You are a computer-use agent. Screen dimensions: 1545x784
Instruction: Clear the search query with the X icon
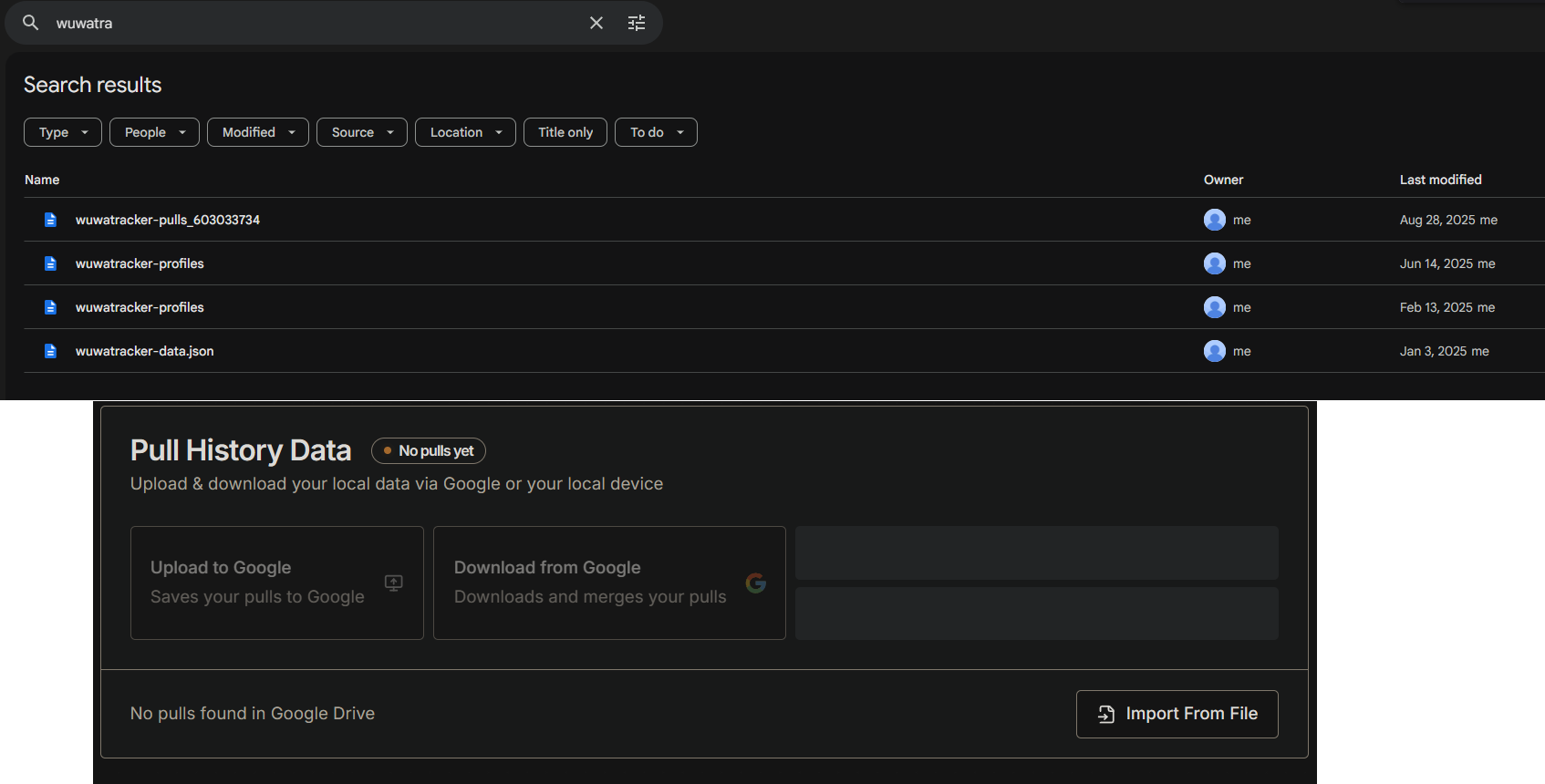pyautogui.click(x=596, y=23)
